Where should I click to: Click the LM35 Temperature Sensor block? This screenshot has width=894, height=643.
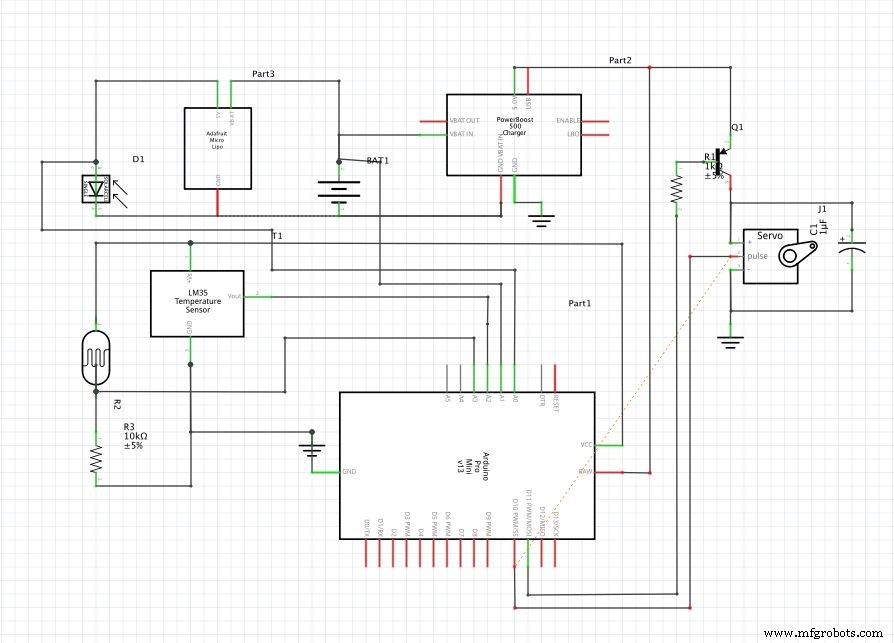[x=196, y=302]
